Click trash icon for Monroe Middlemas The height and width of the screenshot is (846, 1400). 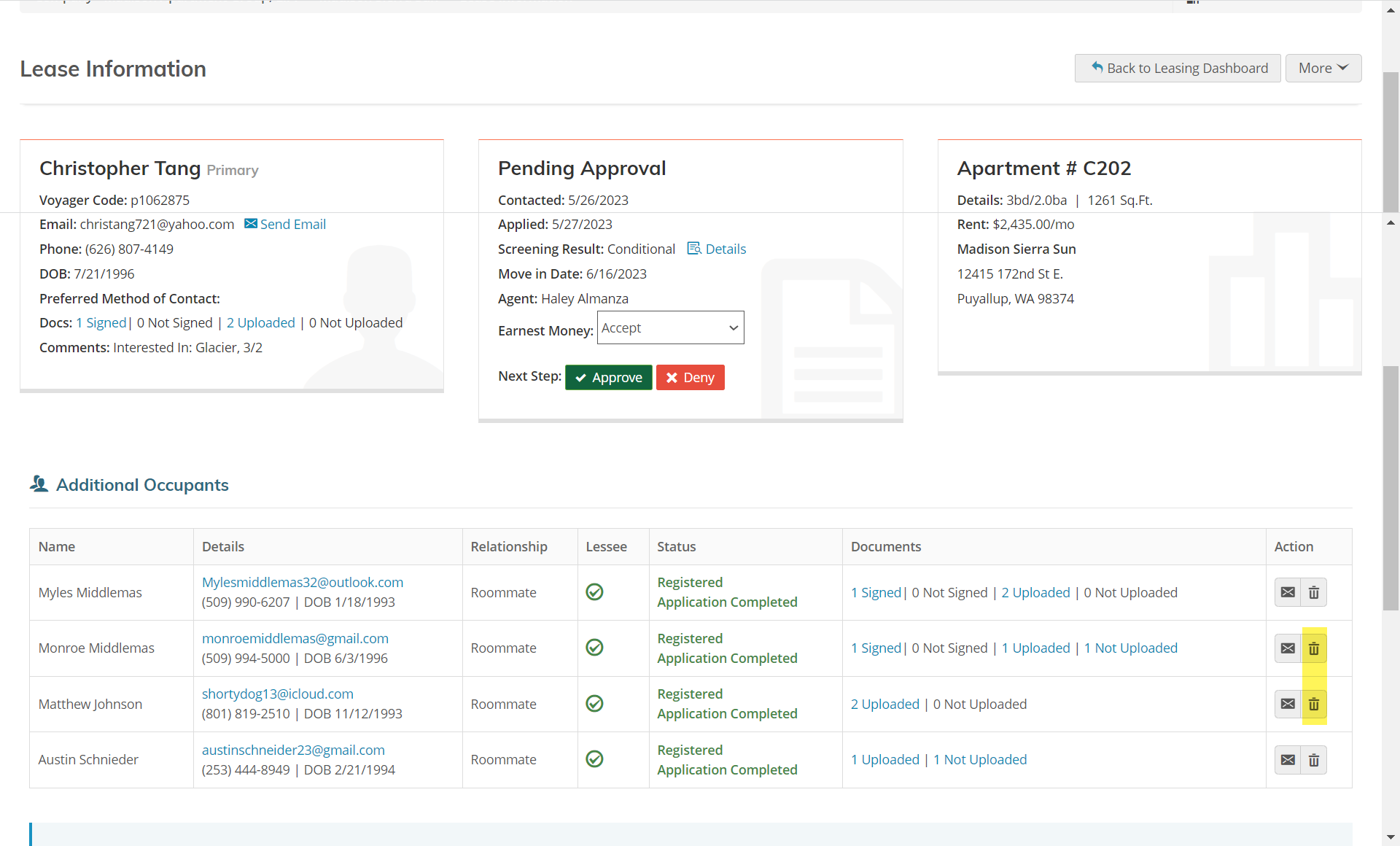coord(1313,648)
